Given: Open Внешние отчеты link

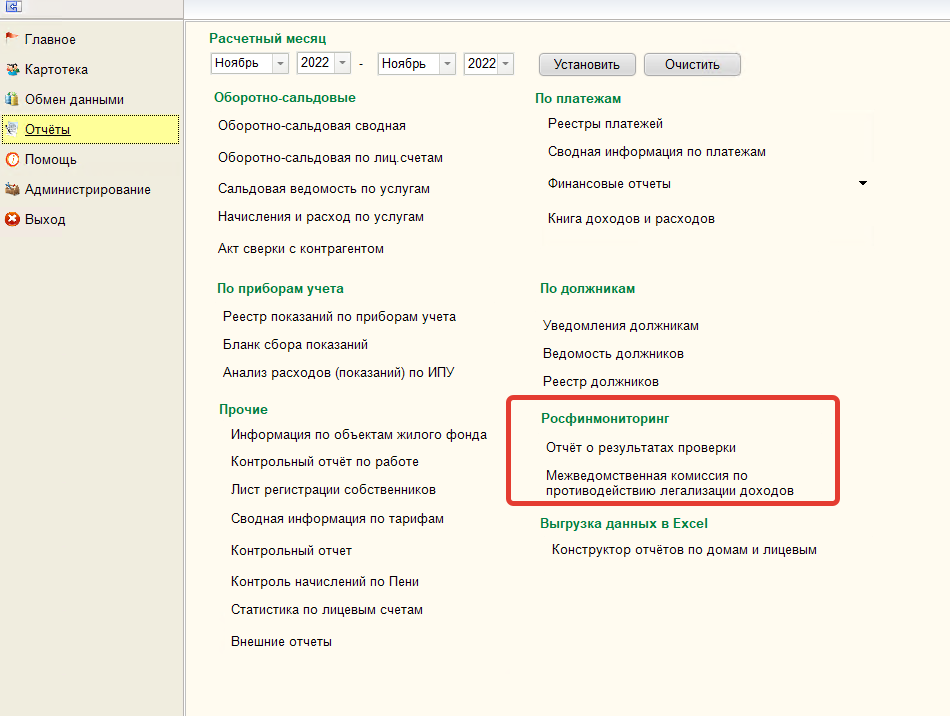Looking at the screenshot, I should pyautogui.click(x=282, y=641).
